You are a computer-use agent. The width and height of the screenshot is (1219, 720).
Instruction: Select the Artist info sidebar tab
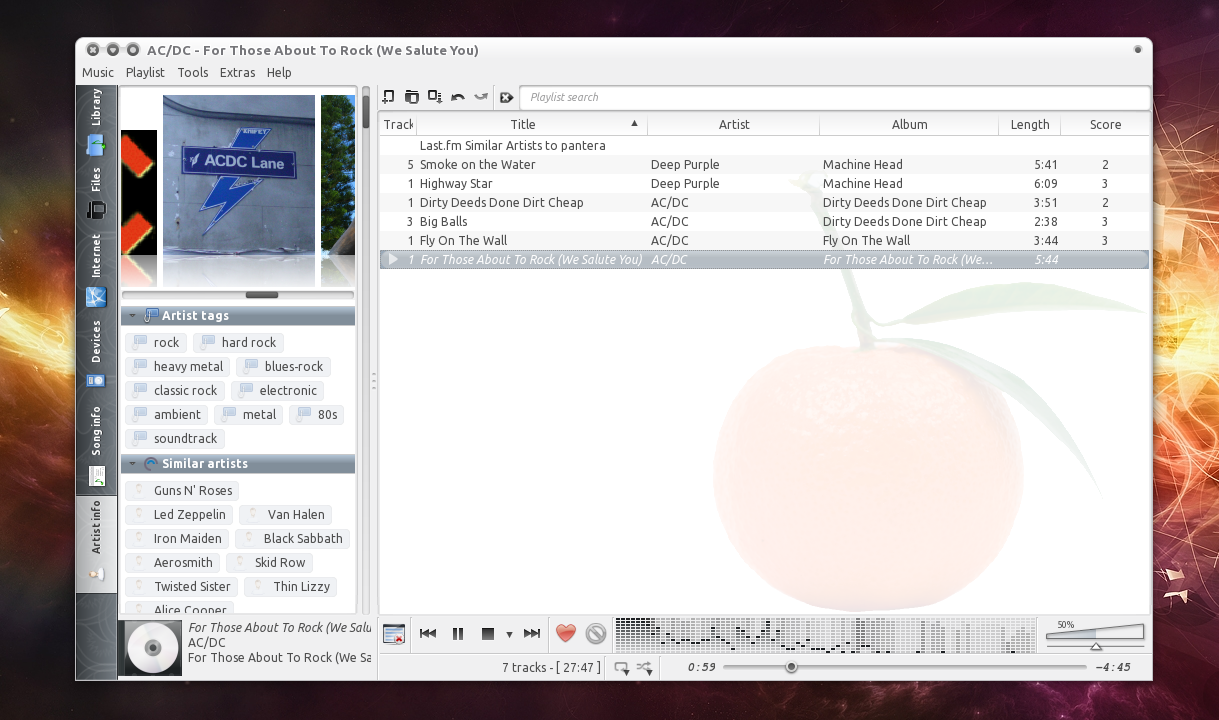(x=96, y=543)
